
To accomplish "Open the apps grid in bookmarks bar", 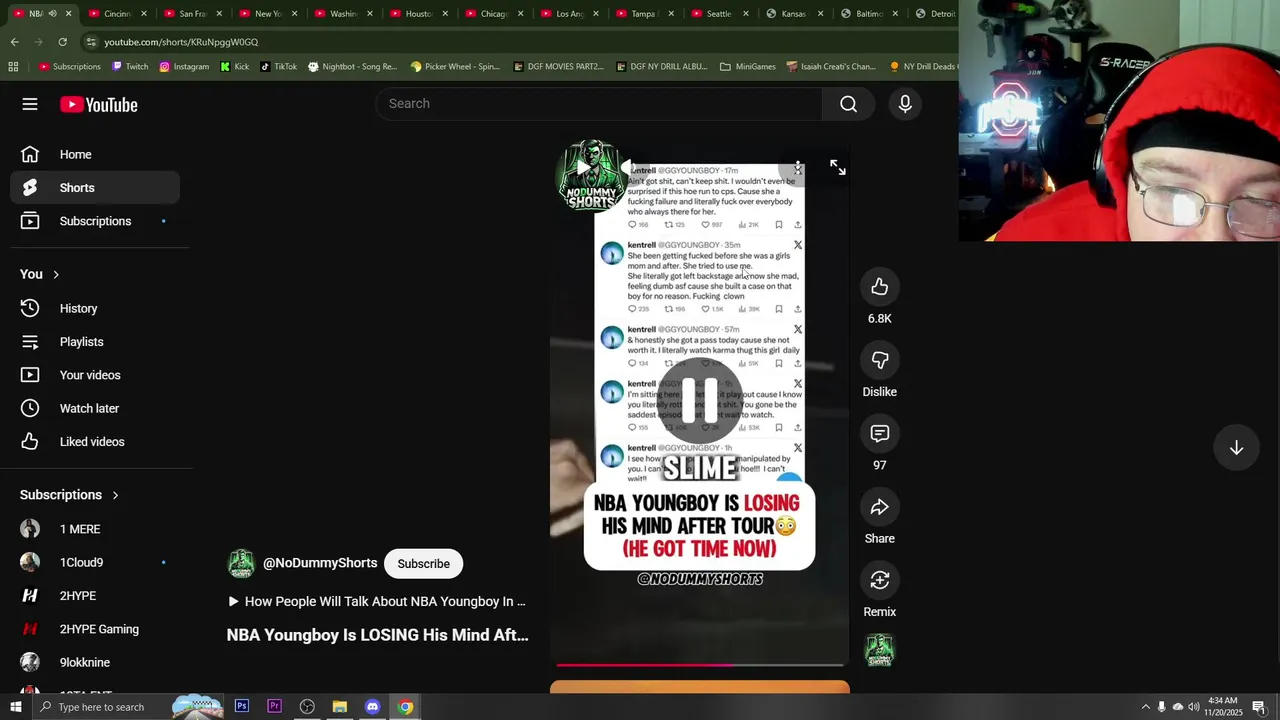I will pyautogui.click(x=13, y=66).
